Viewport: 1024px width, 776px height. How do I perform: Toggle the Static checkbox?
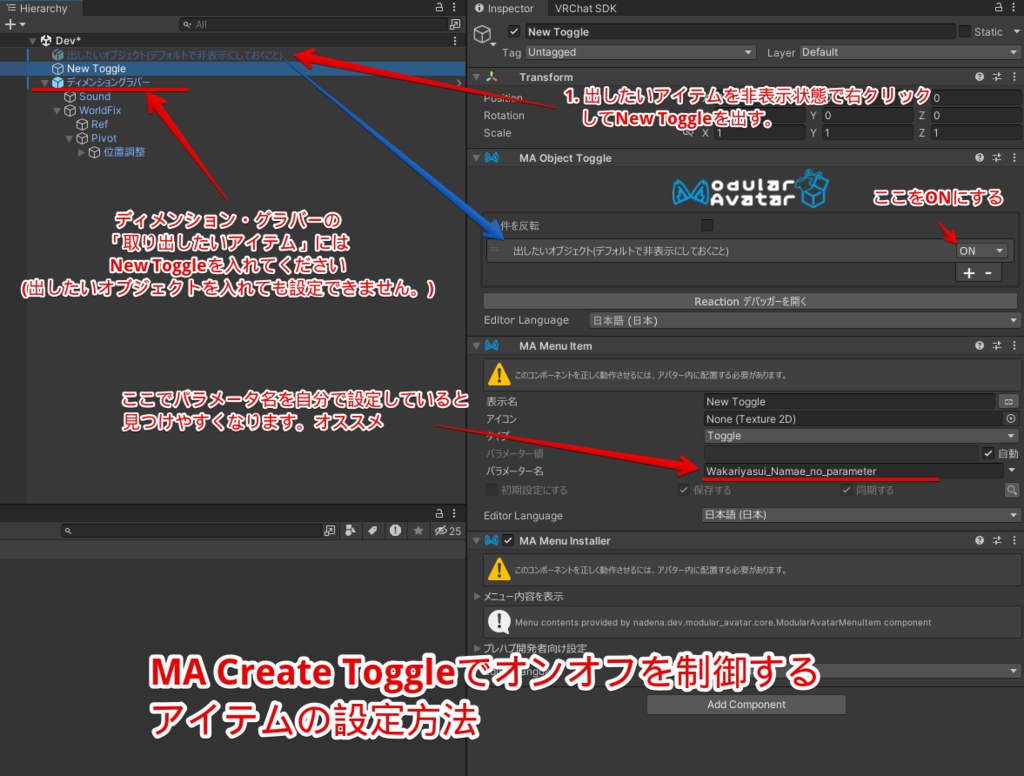965,31
